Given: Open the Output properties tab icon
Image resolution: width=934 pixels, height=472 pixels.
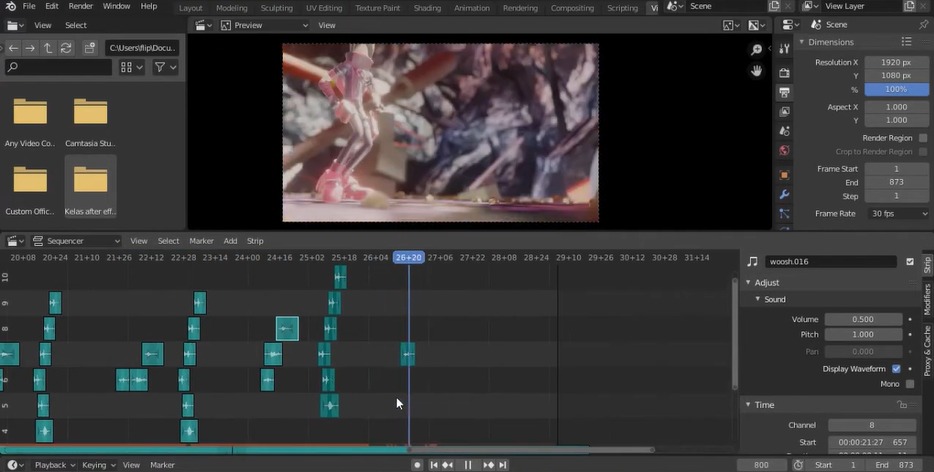Looking at the screenshot, I should [785, 92].
